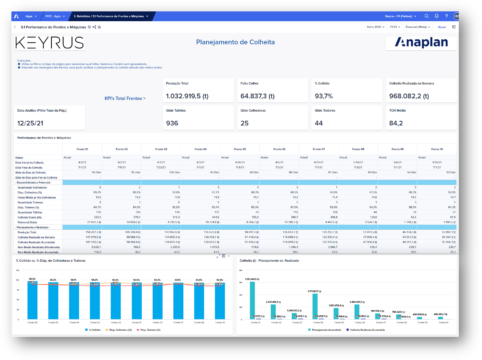The height and width of the screenshot is (360, 482).
Task: Select the 64.837,3 (t) KPI card
Action: 273,90
